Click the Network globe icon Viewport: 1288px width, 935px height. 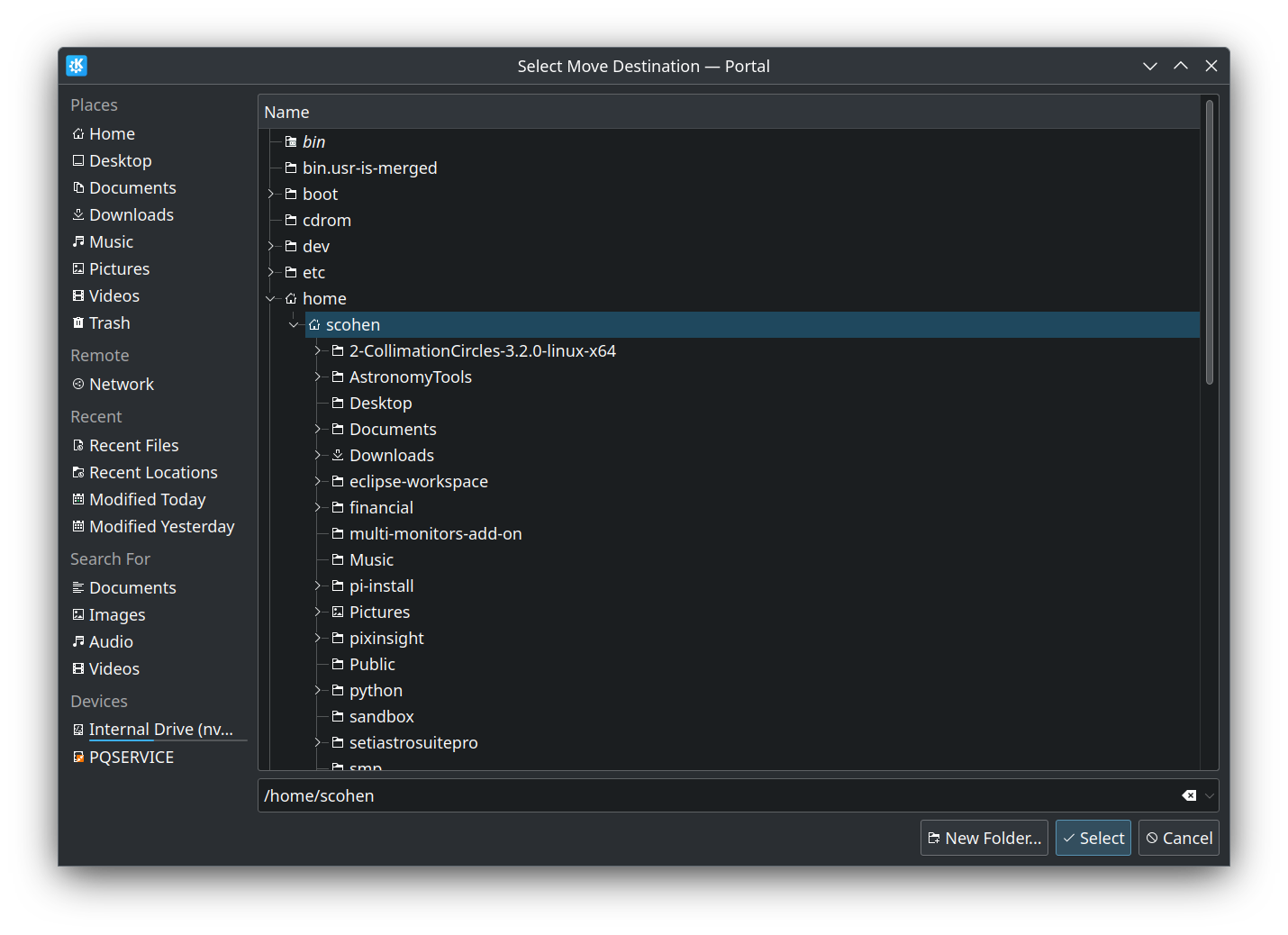[x=78, y=385]
